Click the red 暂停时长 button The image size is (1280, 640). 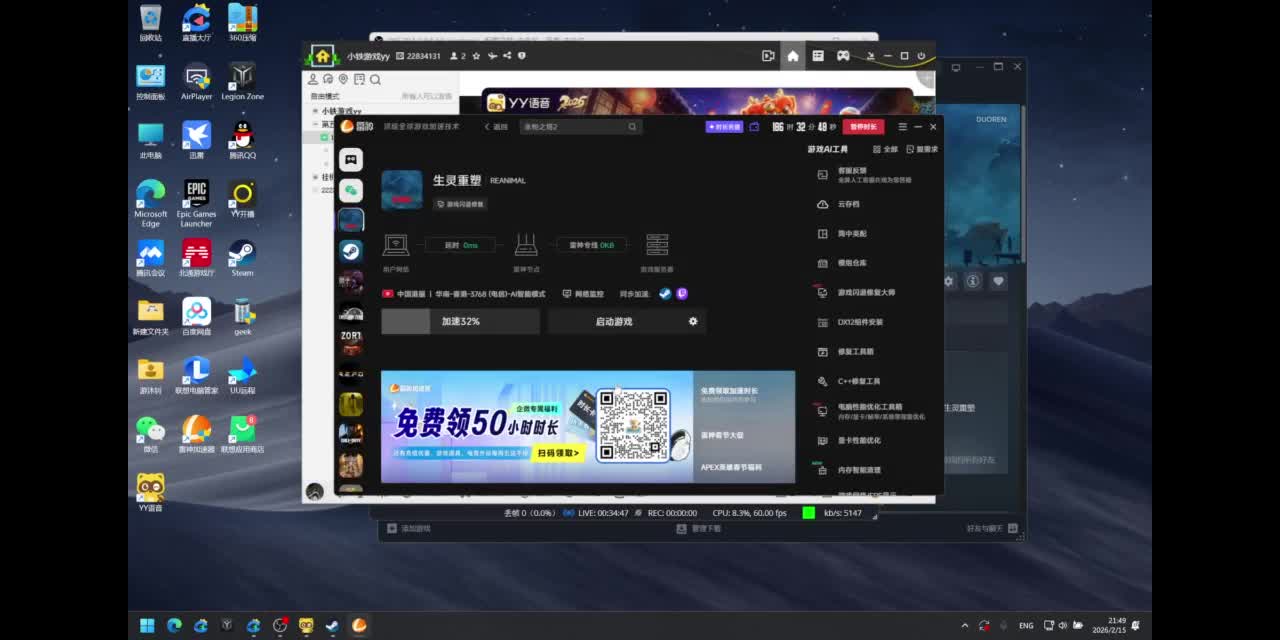(x=863, y=127)
